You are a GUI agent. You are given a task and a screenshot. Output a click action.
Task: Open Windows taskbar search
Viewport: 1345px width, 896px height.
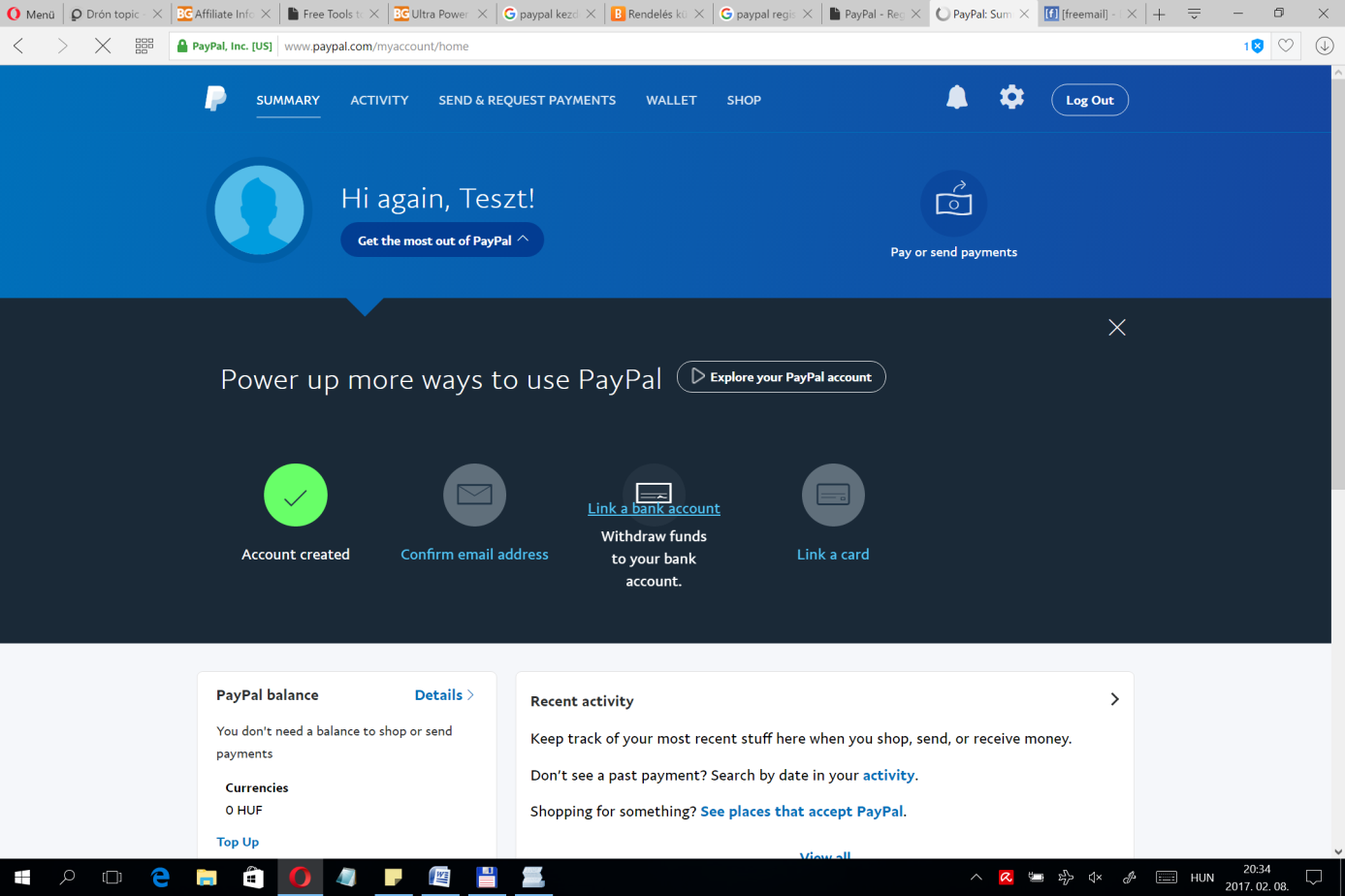(67, 878)
